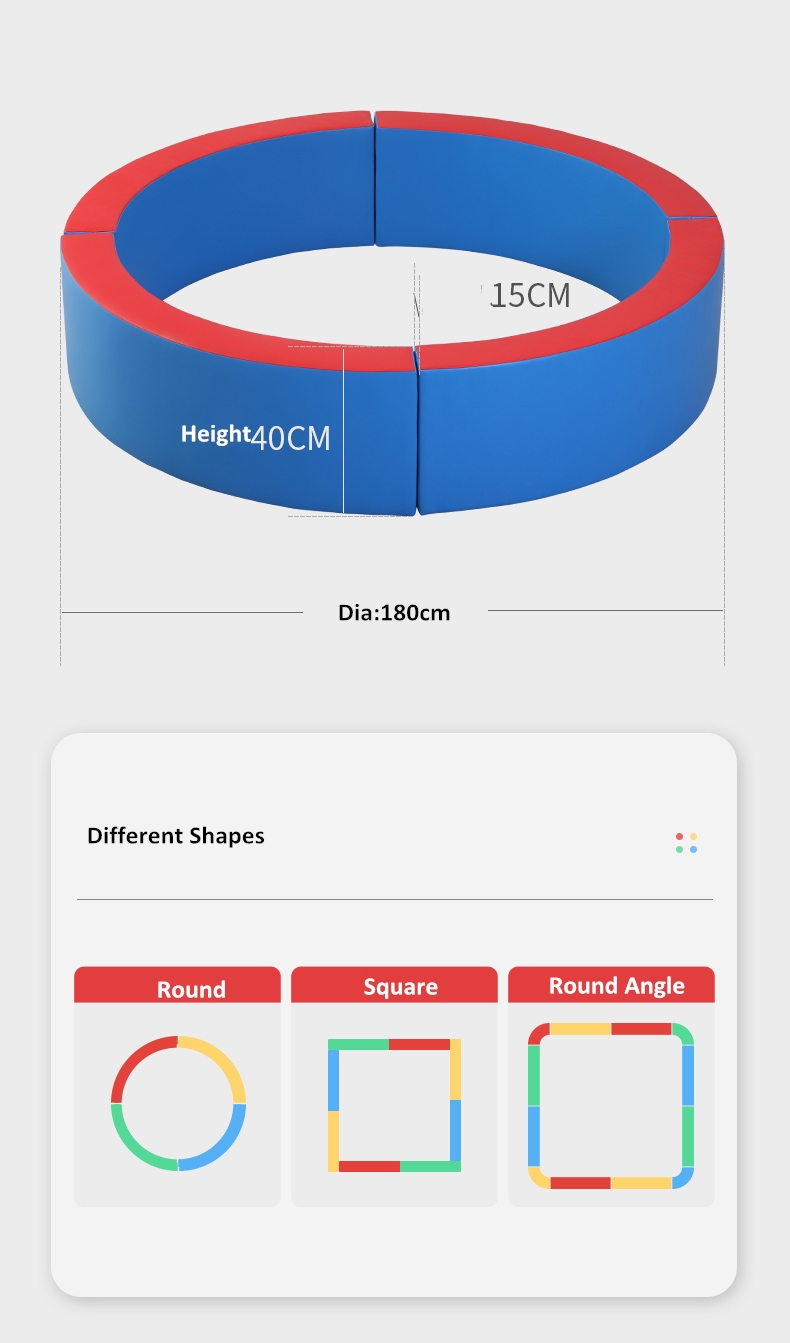790x1343 pixels.
Task: Click the white Height label on the ring
Action: pyautogui.click(x=215, y=434)
